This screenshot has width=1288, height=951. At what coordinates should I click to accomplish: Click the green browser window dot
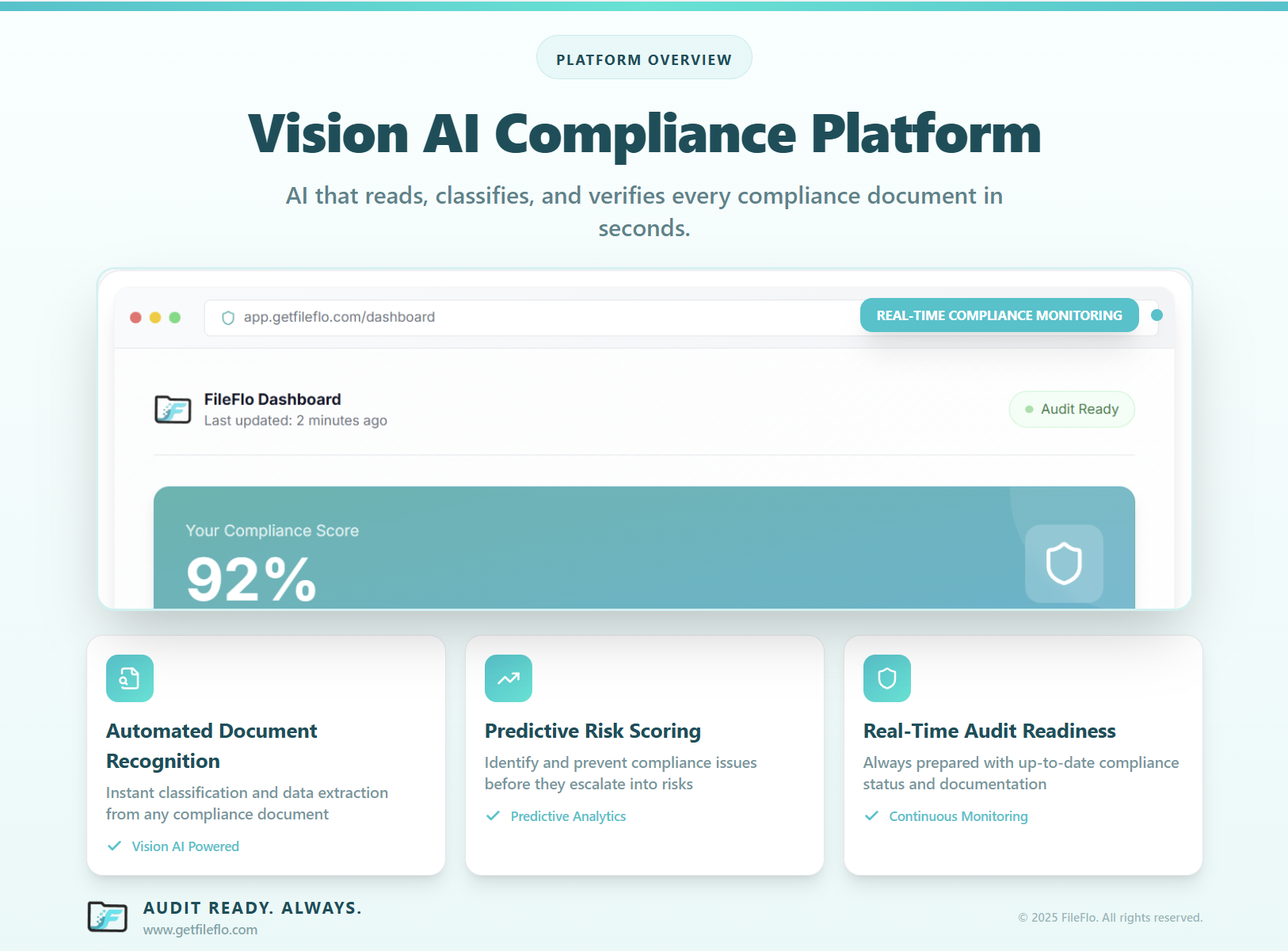(x=175, y=318)
